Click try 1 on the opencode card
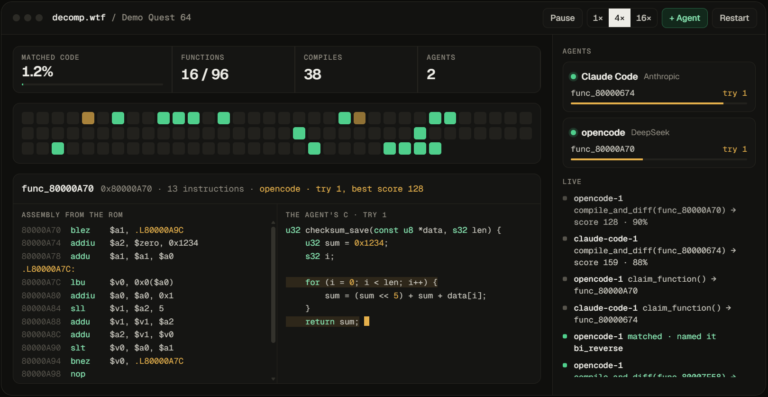Screen dimensions: 768x397 (735, 149)
